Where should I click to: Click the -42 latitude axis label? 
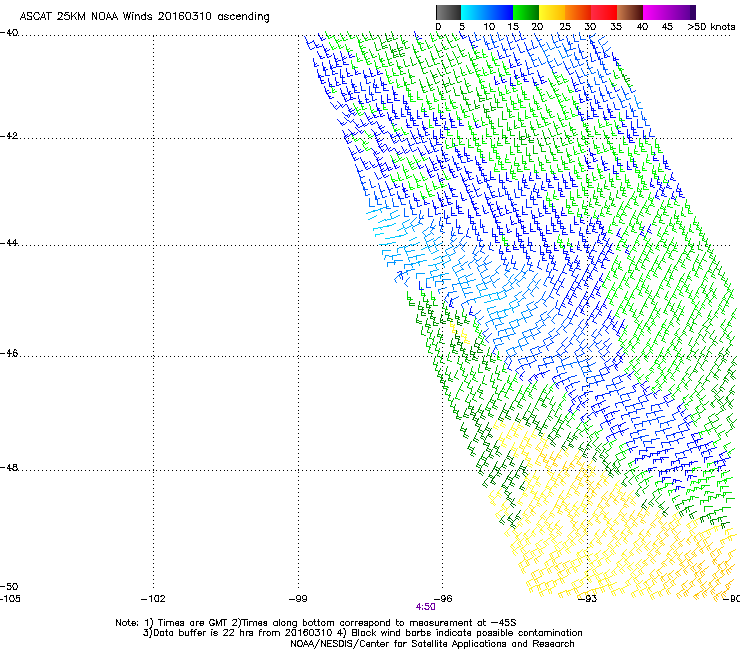tap(9, 136)
